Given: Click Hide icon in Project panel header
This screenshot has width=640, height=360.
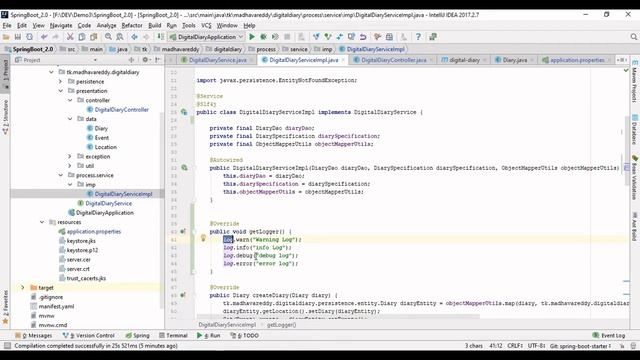Looking at the screenshot, I should click(158, 60).
